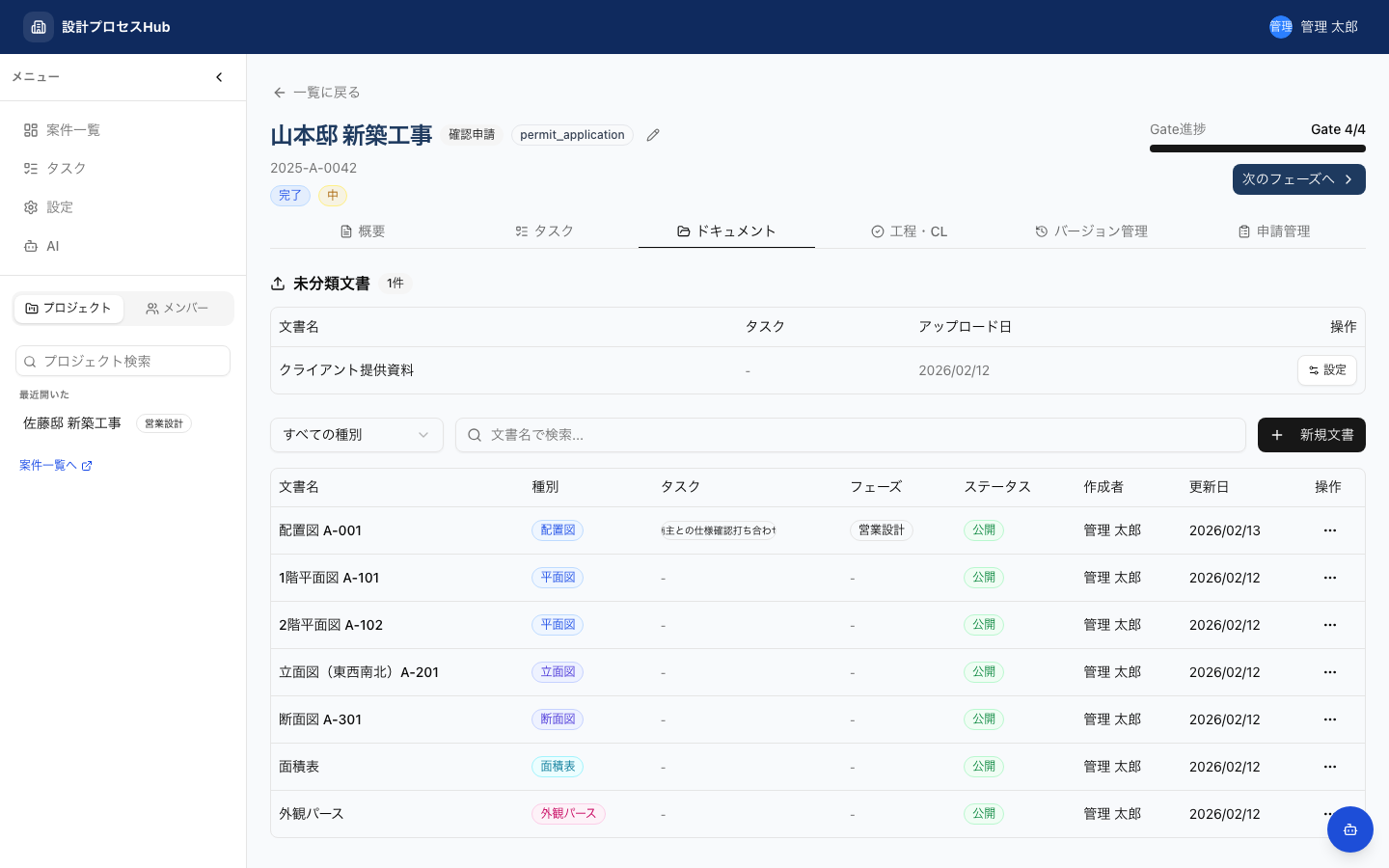Screen dimensions: 1389x868
Task: Click the Gate進捗 progress bar
Action: (x=1258, y=149)
